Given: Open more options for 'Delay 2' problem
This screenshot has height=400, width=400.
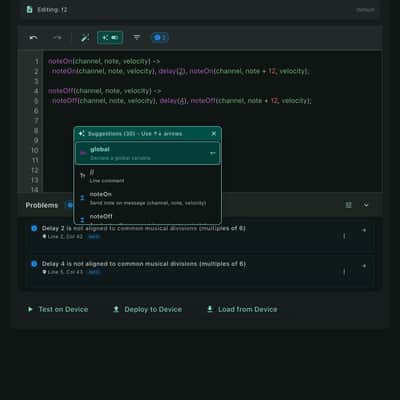Looking at the screenshot, I should [x=344, y=236].
